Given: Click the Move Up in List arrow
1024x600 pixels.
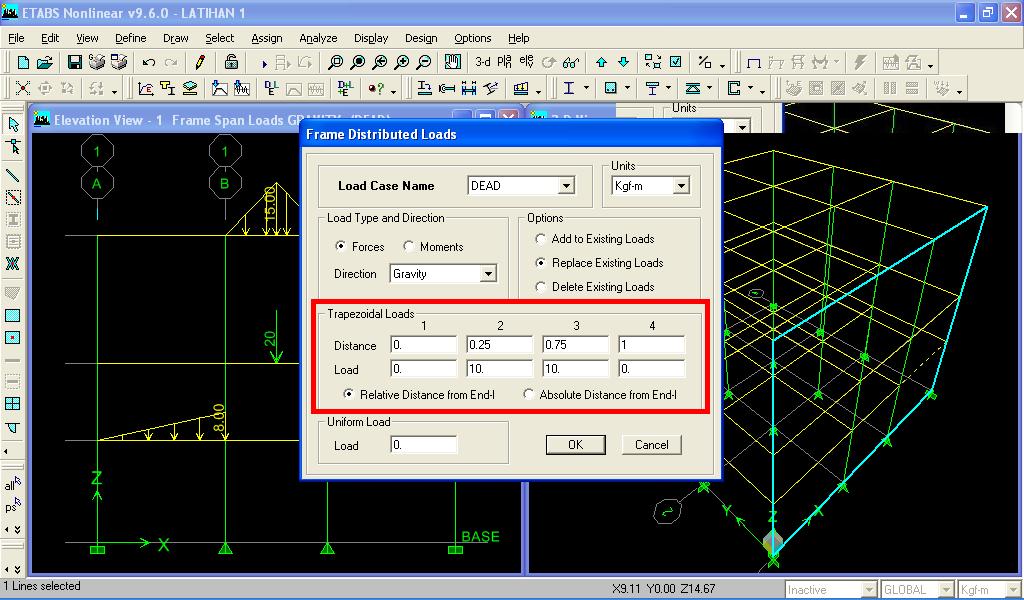Looking at the screenshot, I should tap(601, 62).
